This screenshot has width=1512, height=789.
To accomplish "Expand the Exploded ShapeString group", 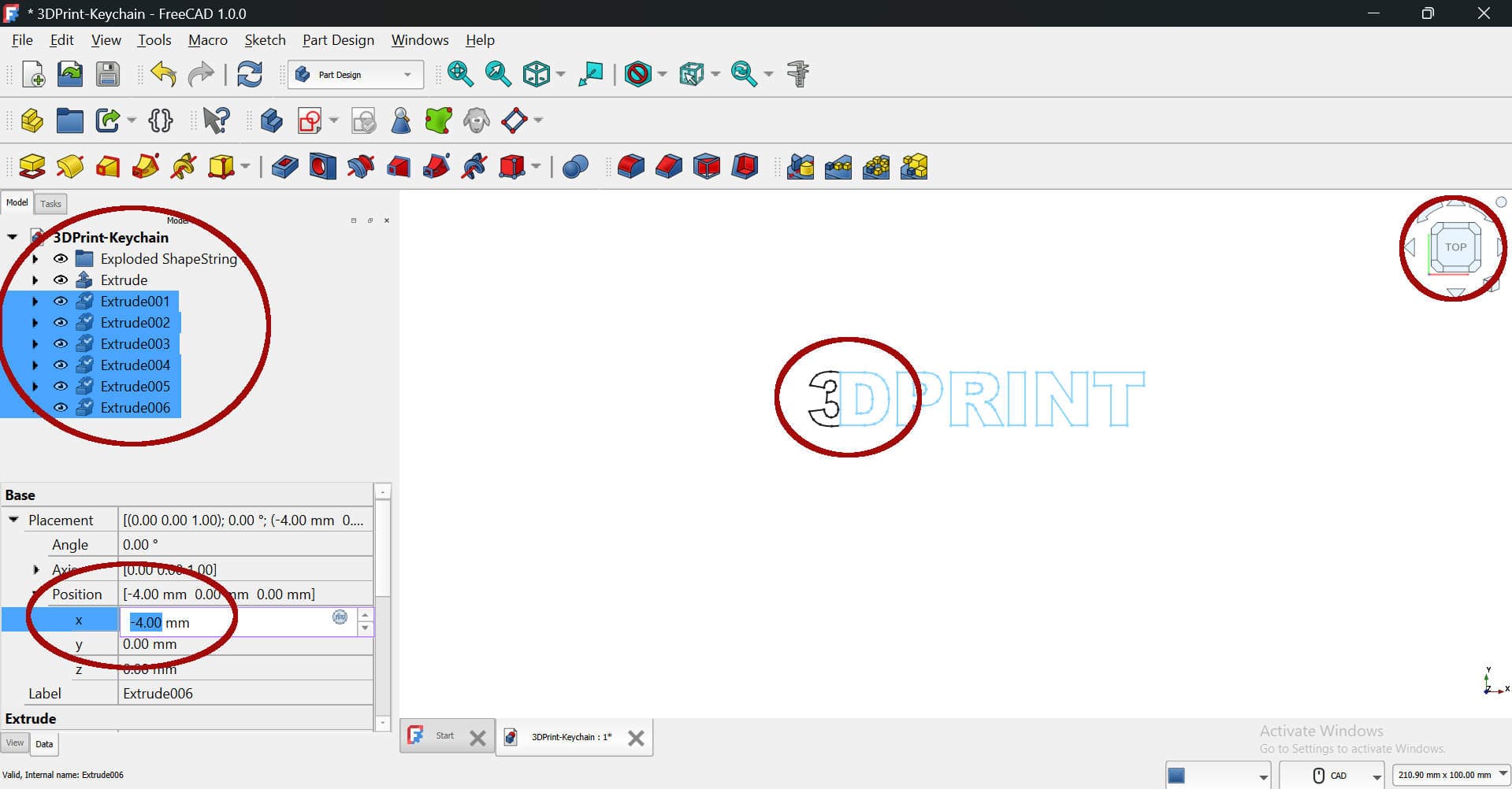I will click(x=35, y=258).
